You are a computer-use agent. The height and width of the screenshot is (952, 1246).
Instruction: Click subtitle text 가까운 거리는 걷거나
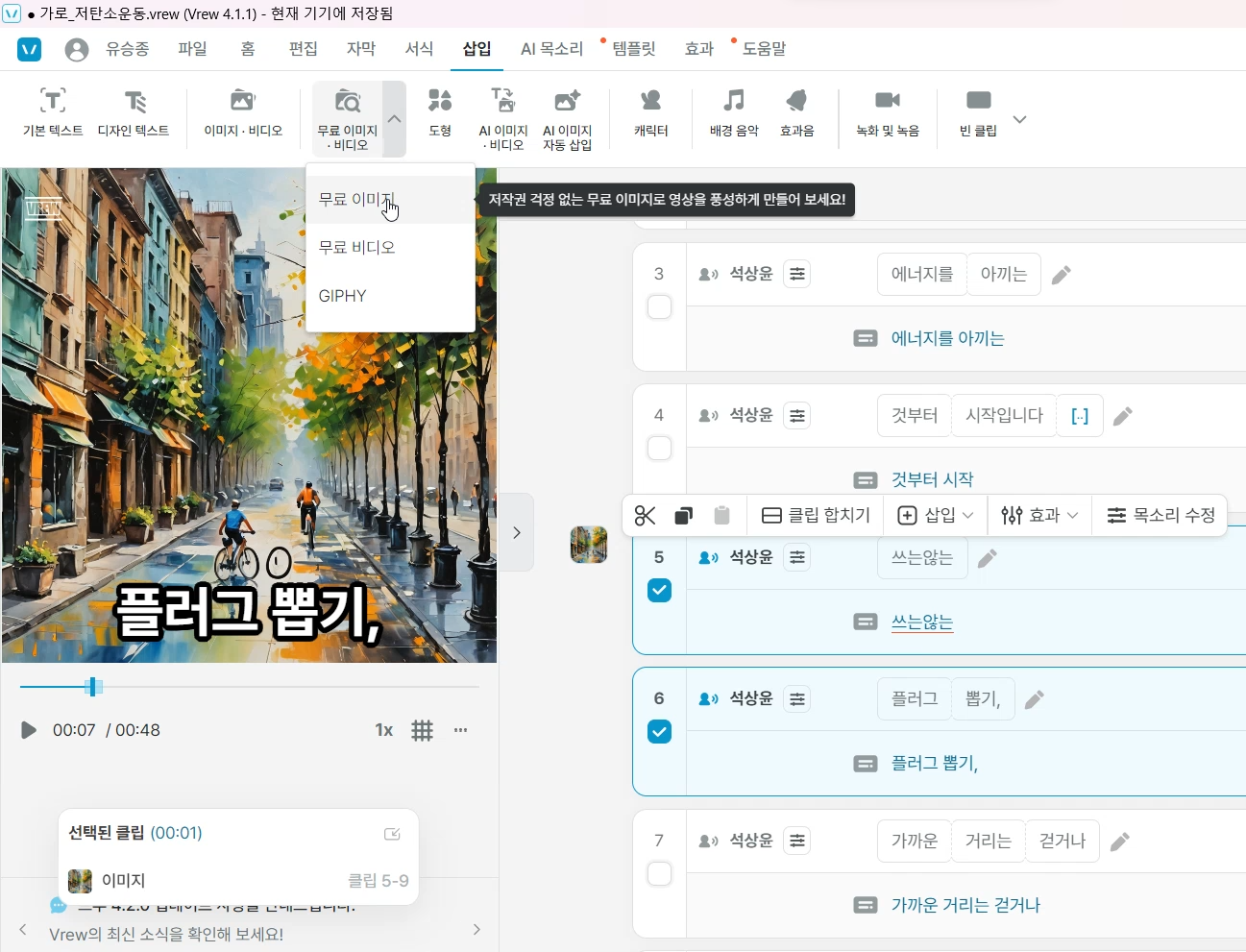point(965,905)
